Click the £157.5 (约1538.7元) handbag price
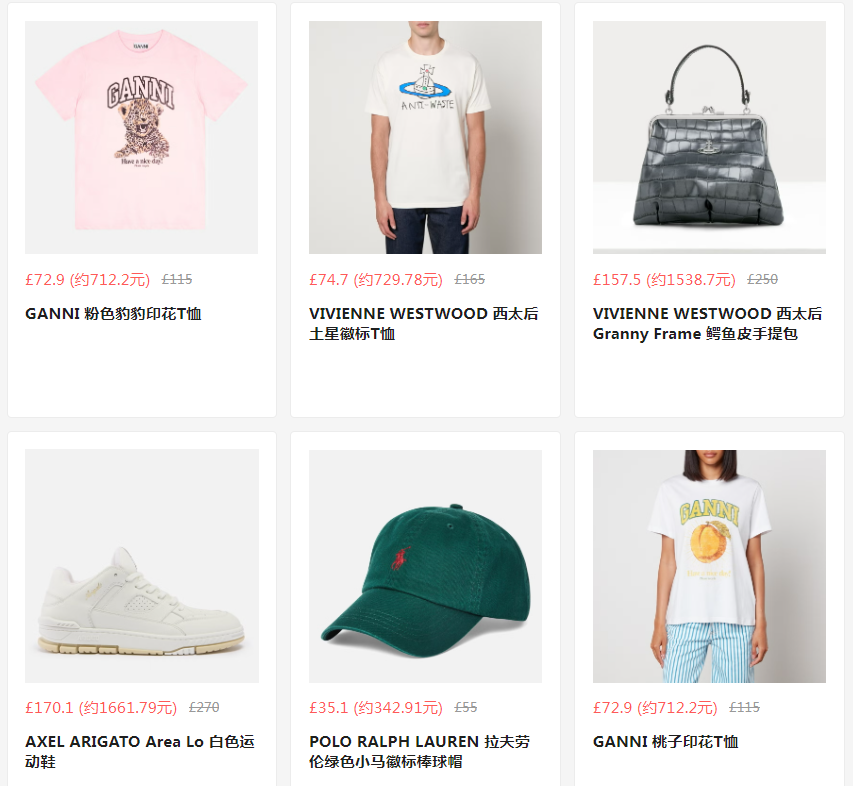The width and height of the screenshot is (853, 786). tap(664, 280)
